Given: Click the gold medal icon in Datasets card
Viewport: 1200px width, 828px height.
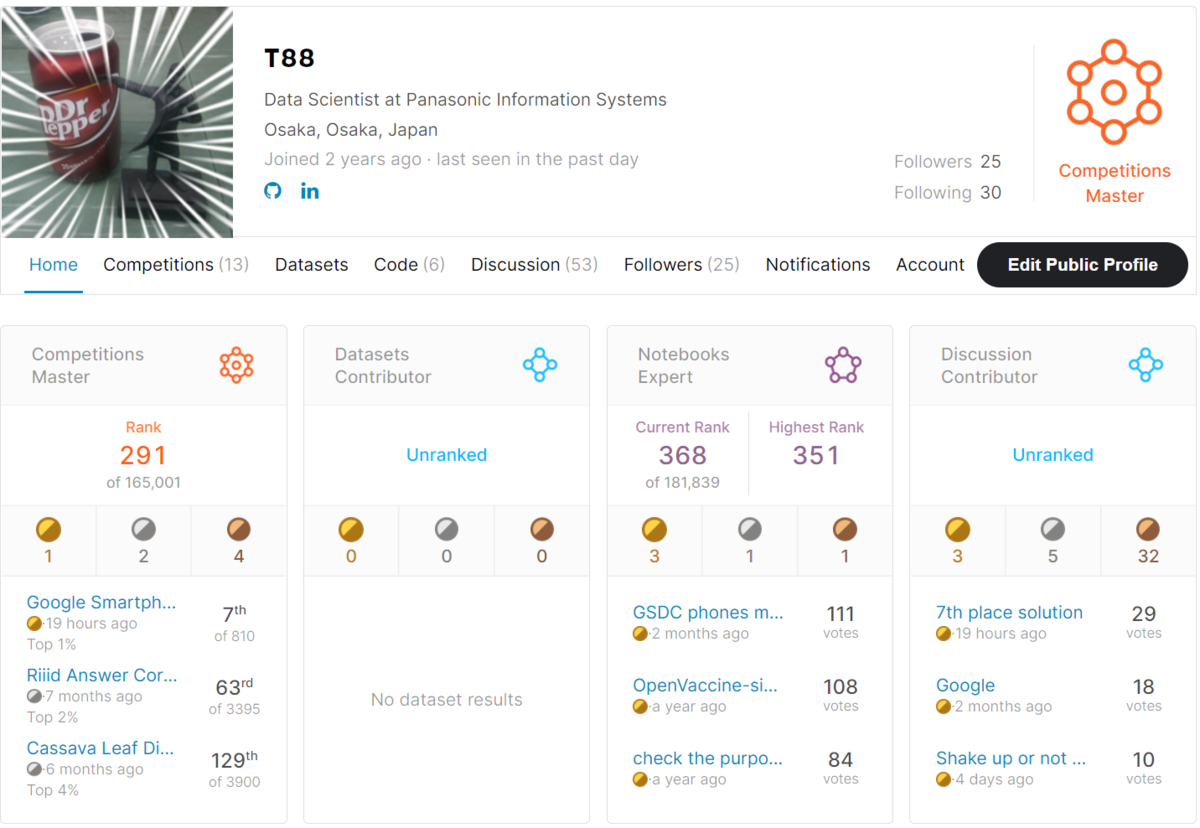Looking at the screenshot, I should click(351, 529).
